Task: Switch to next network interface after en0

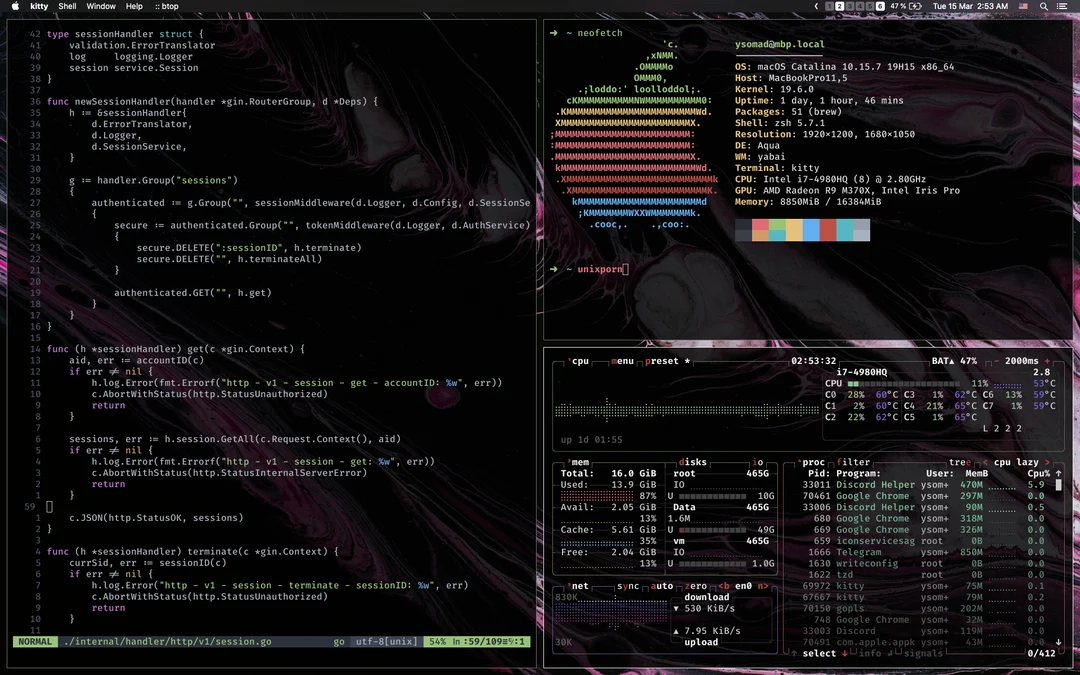Action: coord(761,587)
